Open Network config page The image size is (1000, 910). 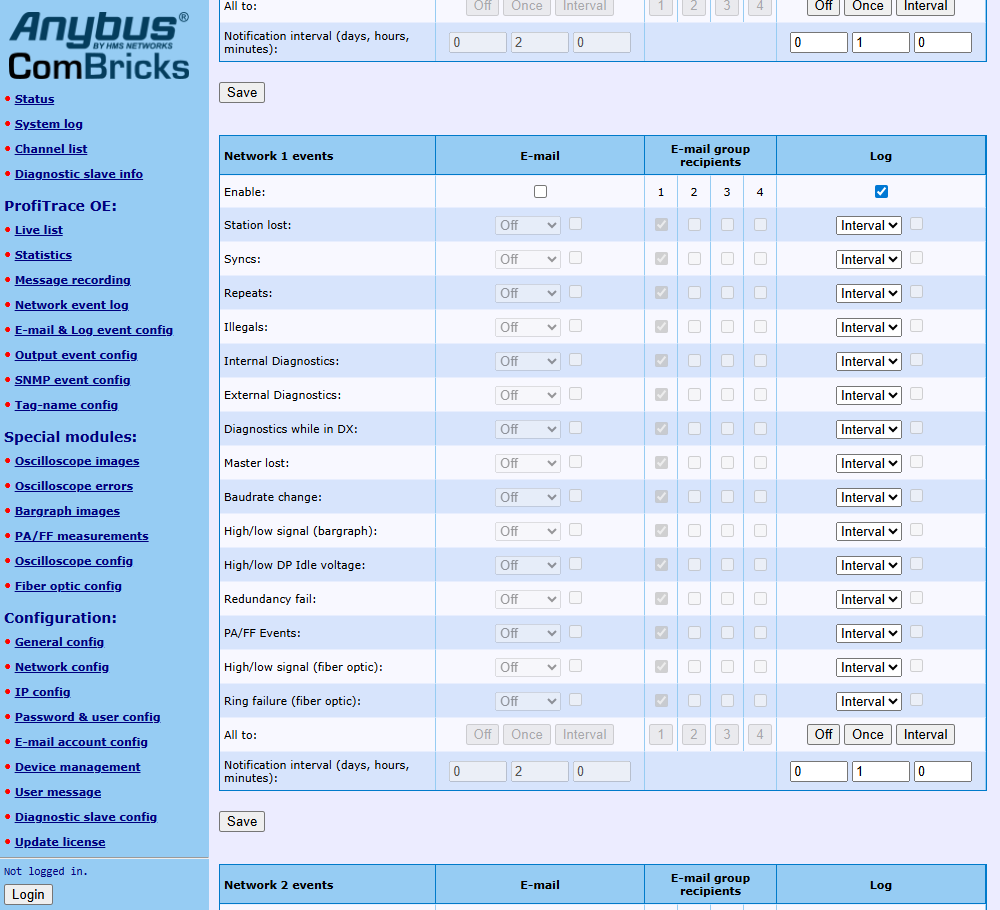tap(62, 666)
